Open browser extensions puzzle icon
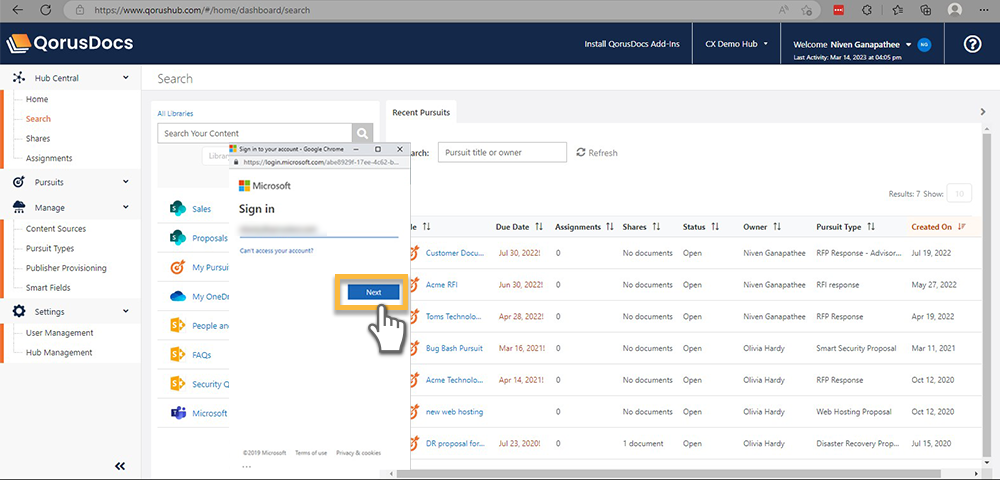The width and height of the screenshot is (1000, 480). point(867,10)
